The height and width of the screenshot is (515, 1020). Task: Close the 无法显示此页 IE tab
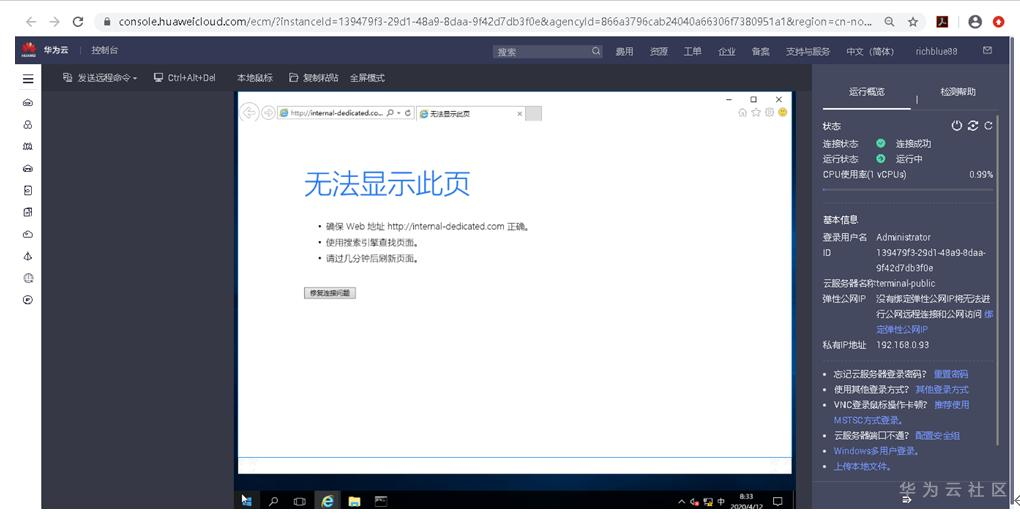click(519, 114)
